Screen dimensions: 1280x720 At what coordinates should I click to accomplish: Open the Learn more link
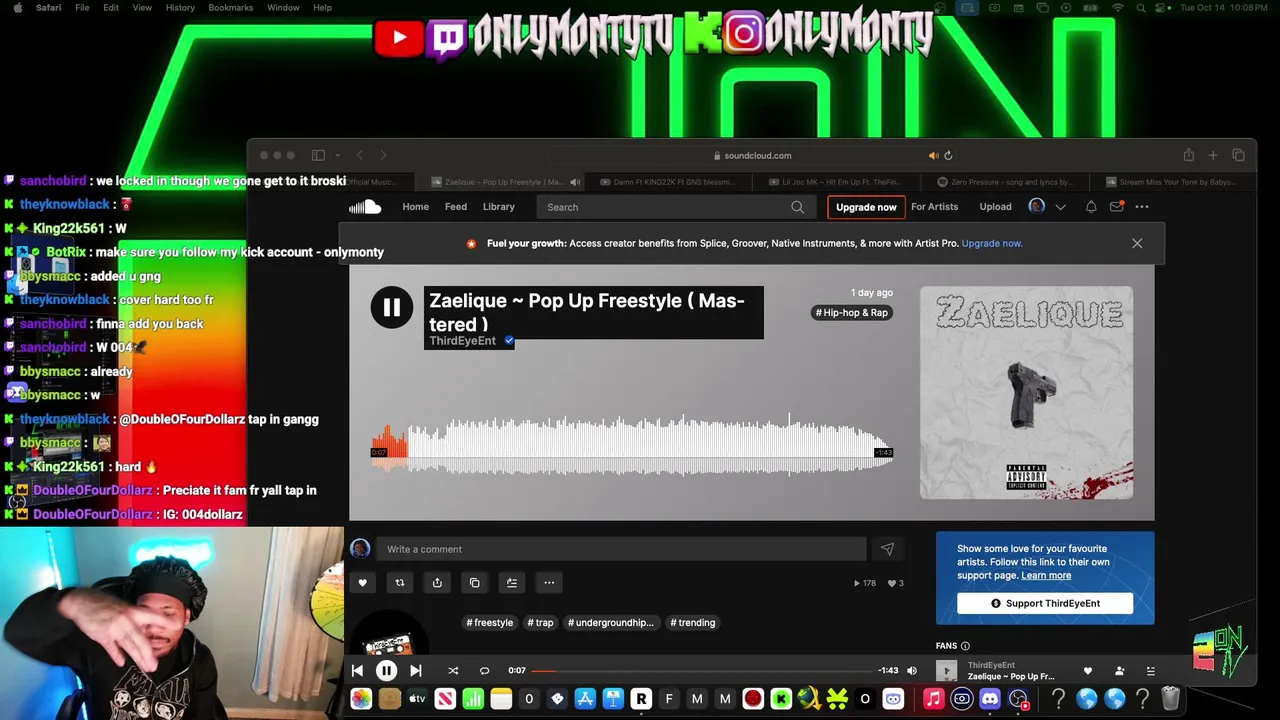tap(1046, 576)
